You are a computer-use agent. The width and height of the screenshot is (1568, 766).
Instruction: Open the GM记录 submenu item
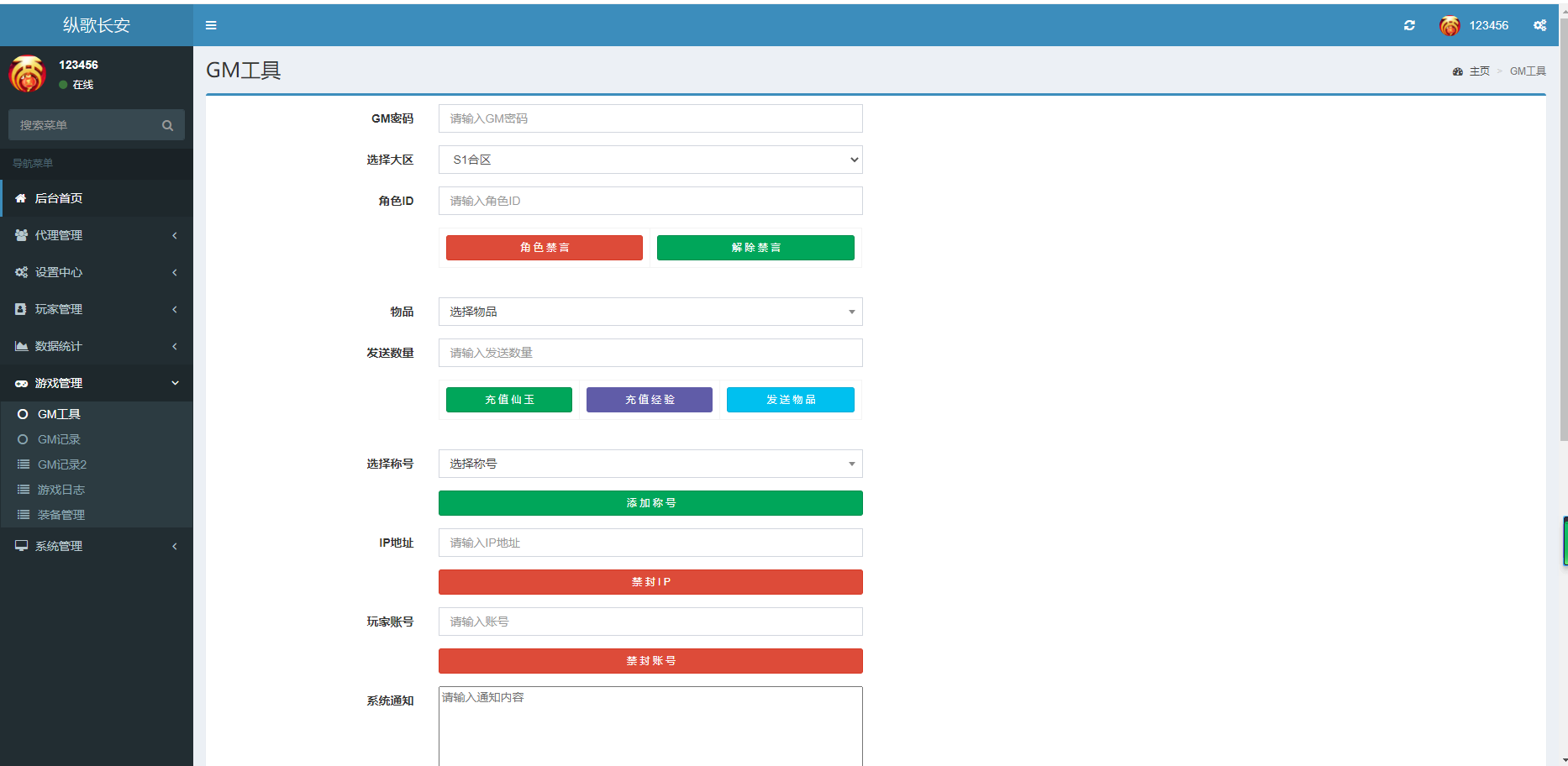point(59,439)
